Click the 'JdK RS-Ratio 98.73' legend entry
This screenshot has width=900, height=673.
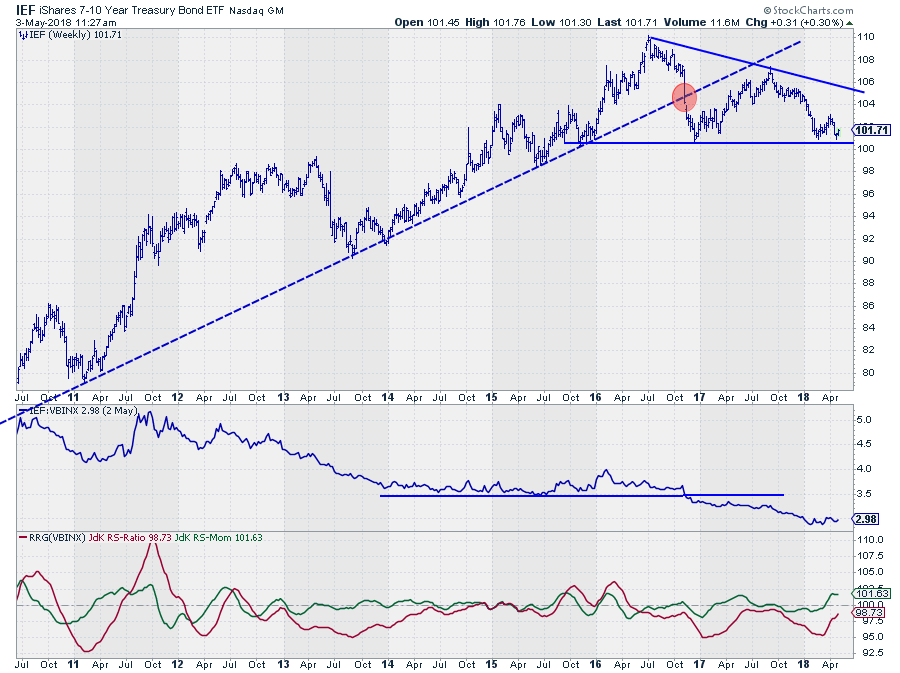pos(130,538)
